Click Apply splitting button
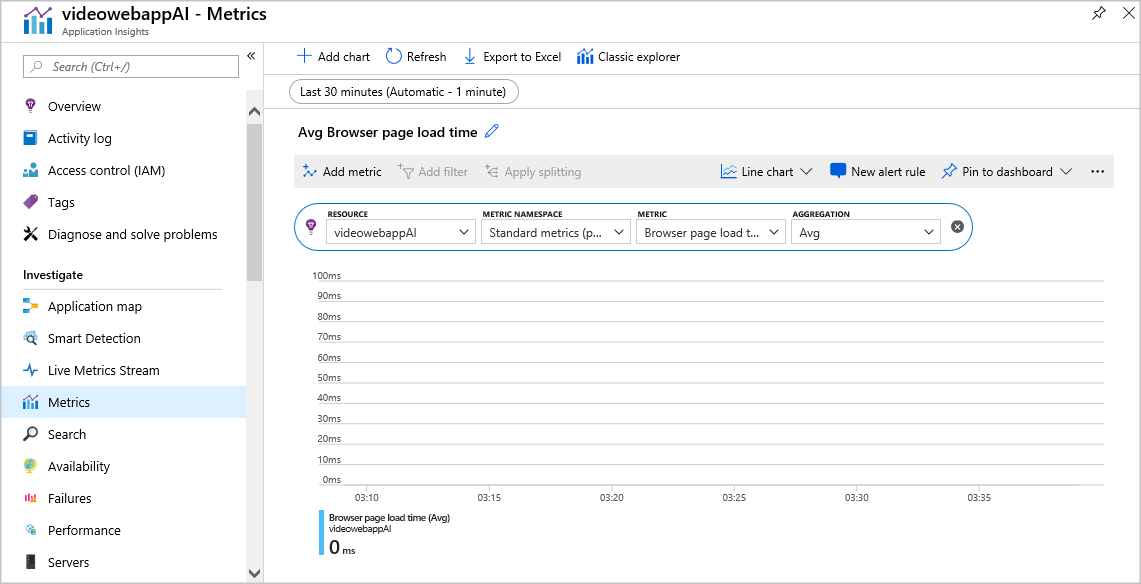Image resolution: width=1141 pixels, height=584 pixels. [x=533, y=172]
